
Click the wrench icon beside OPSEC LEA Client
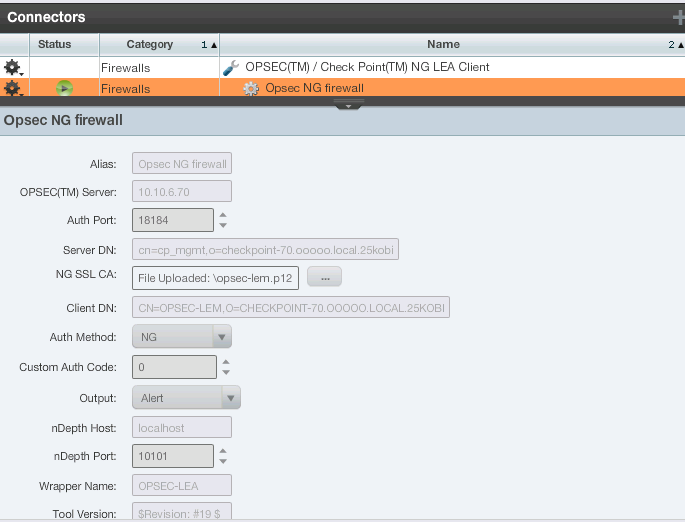click(x=231, y=68)
